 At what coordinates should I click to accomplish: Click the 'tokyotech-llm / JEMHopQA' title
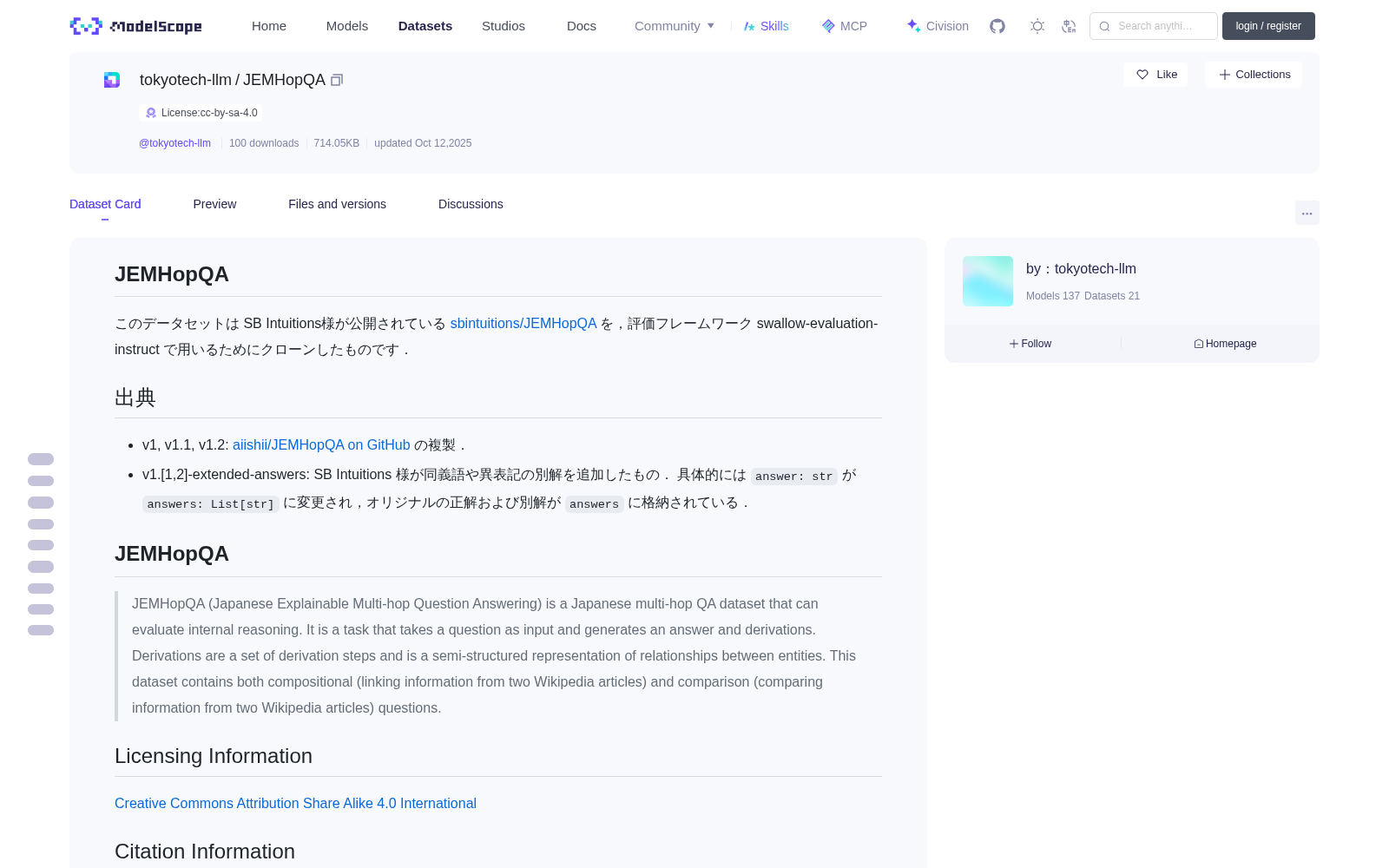[x=233, y=80]
